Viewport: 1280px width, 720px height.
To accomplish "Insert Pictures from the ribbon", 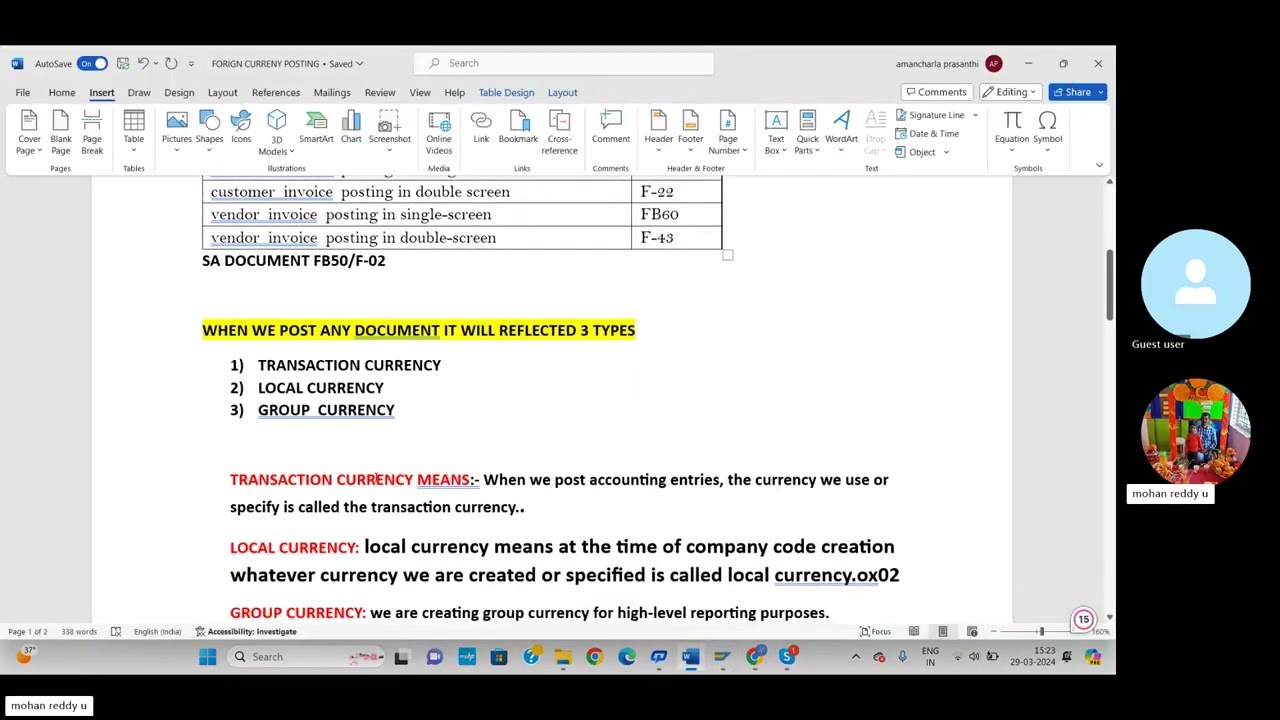I will click(x=177, y=132).
